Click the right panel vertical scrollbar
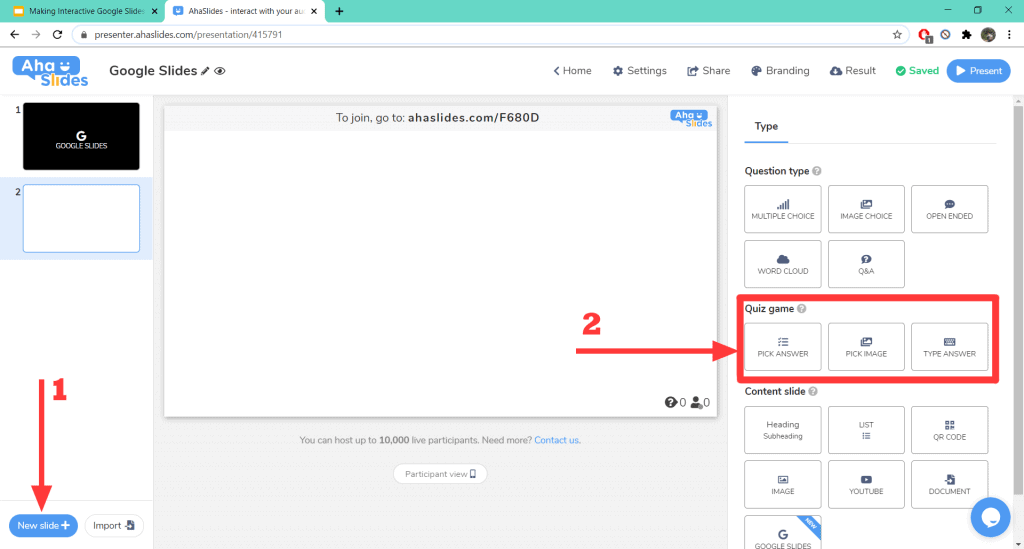This screenshot has width=1024, height=549. click(1018, 300)
